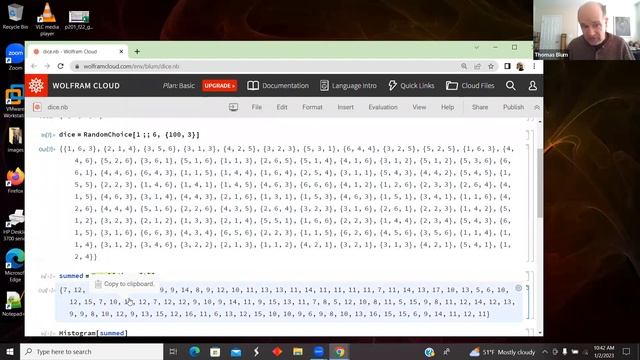Open the p201_f22_g desktop file

click(79, 20)
